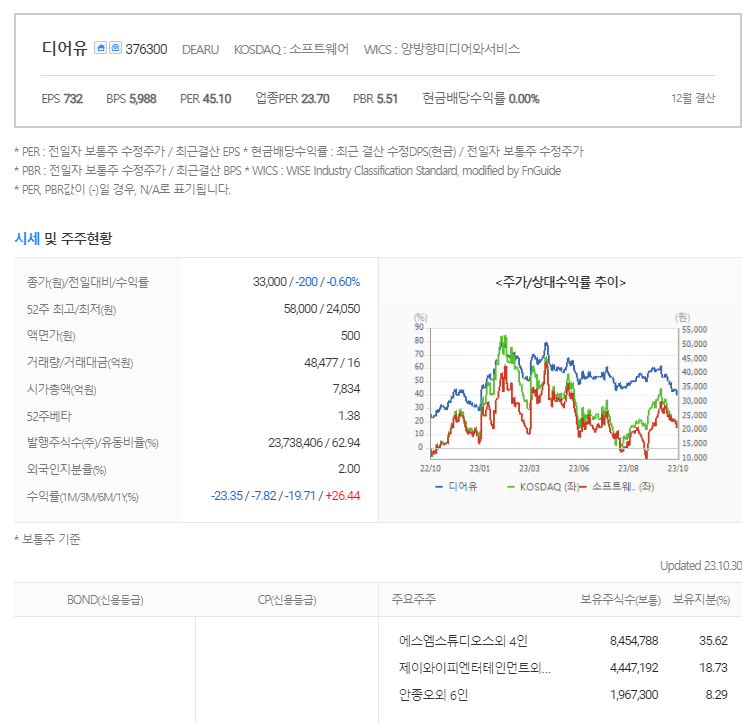The image size is (751, 724).
Task: Click the market cap value 7,834
Action: (x=346, y=388)
